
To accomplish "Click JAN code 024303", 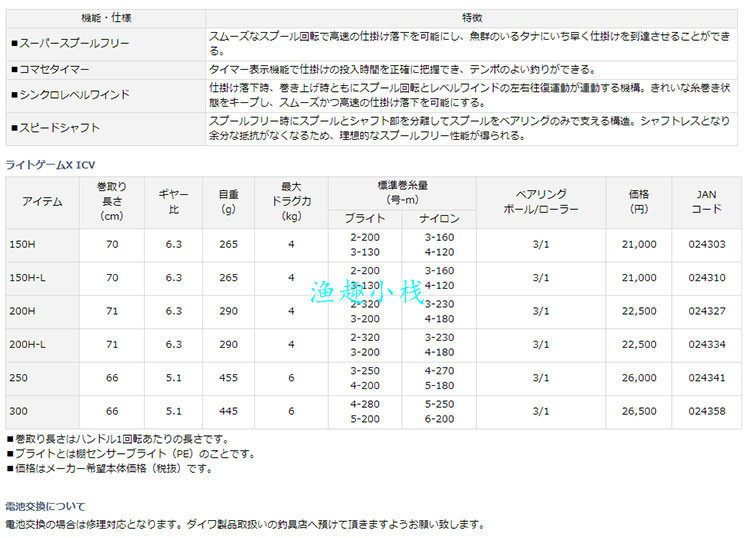I will click(x=707, y=245).
